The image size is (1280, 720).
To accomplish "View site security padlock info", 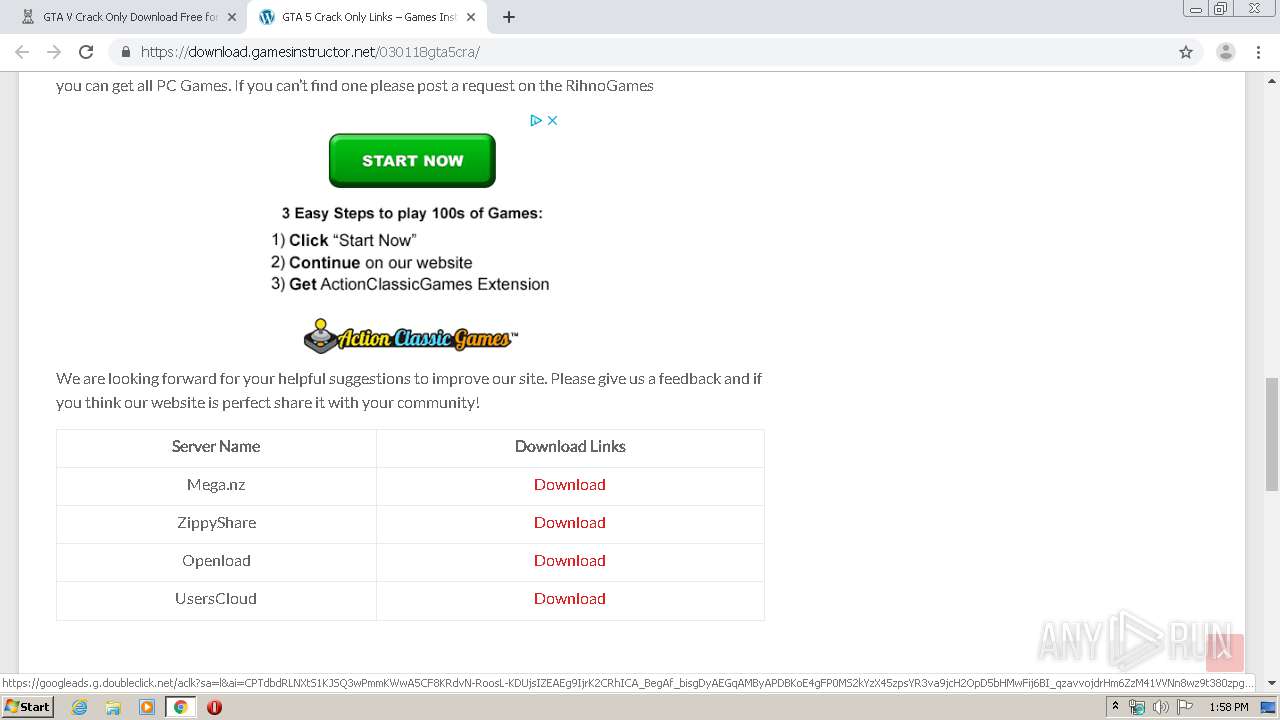I will (x=125, y=52).
